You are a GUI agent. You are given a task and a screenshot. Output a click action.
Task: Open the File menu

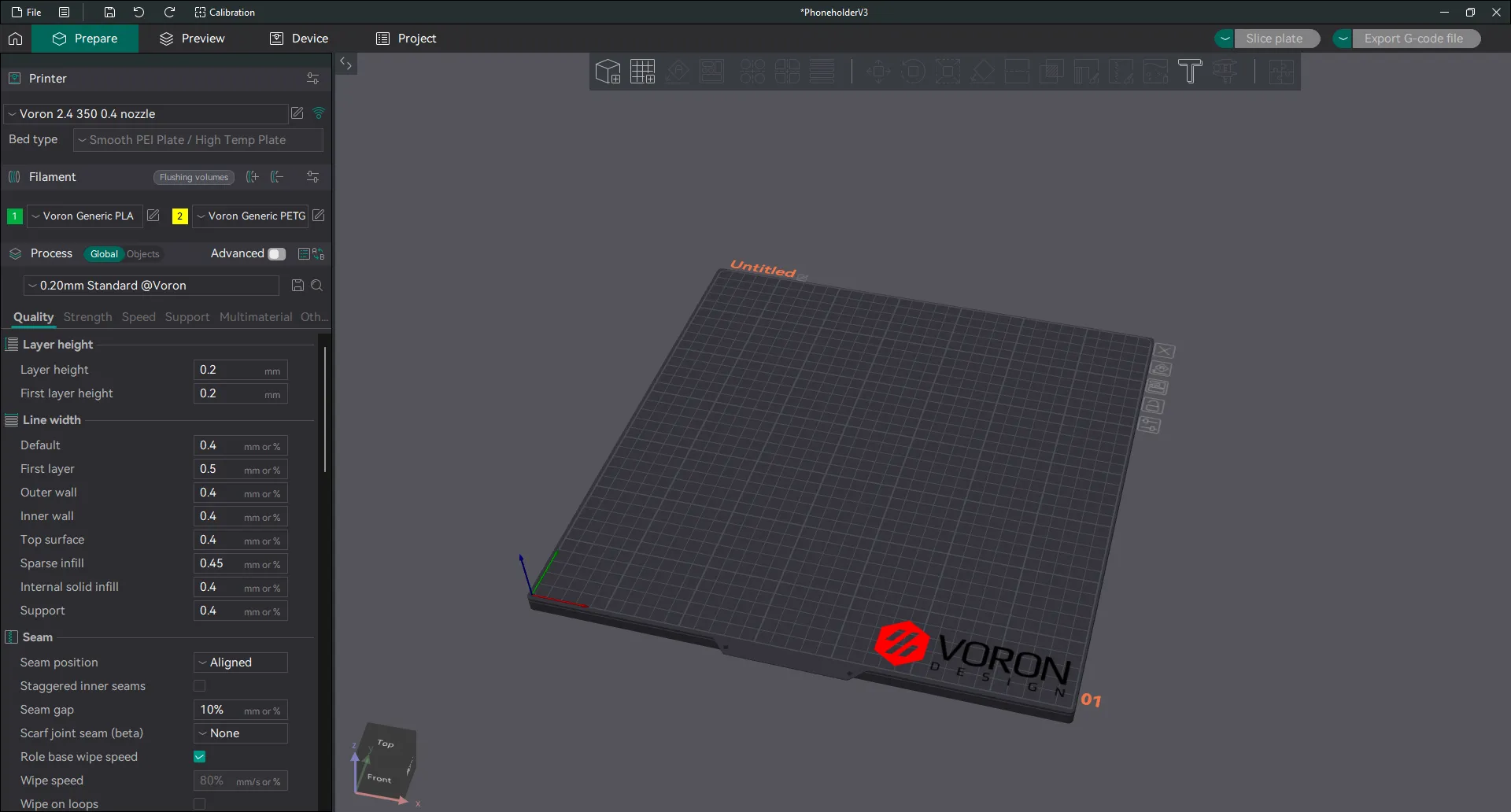tap(26, 13)
